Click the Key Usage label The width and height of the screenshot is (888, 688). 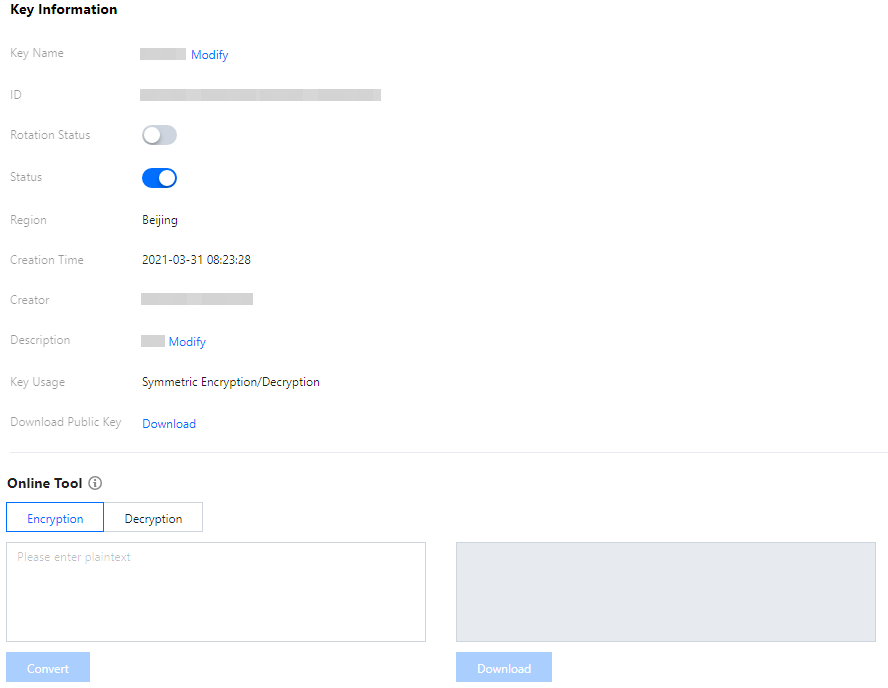(37, 382)
